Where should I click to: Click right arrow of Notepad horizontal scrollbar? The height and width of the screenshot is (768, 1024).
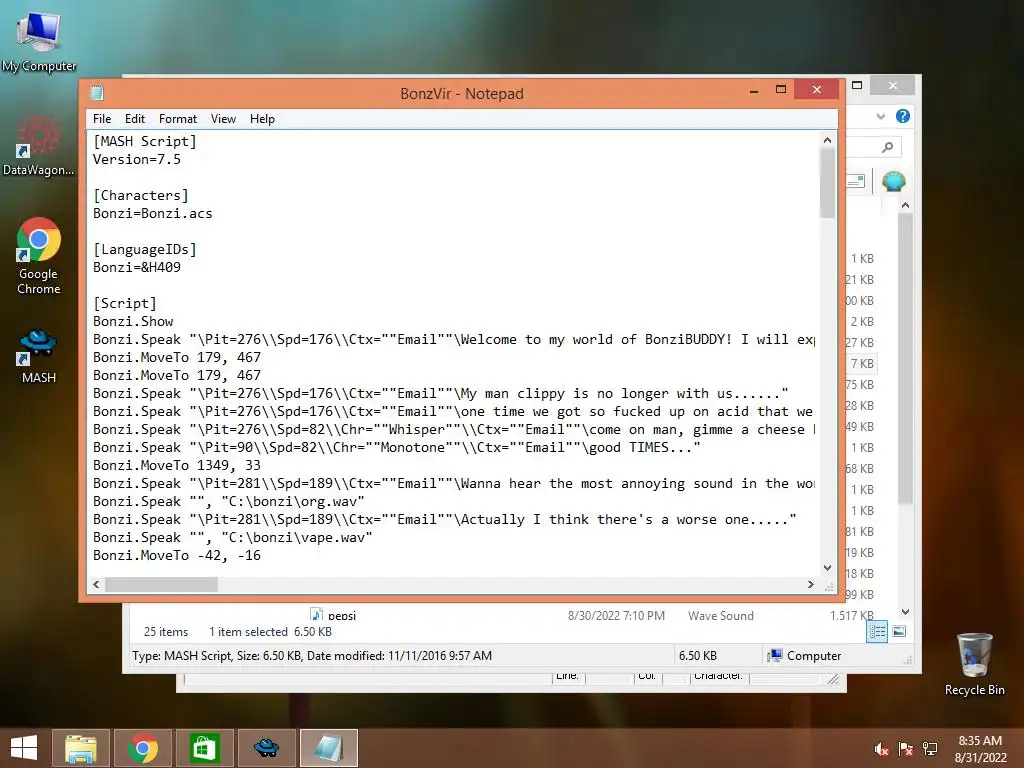(x=810, y=584)
